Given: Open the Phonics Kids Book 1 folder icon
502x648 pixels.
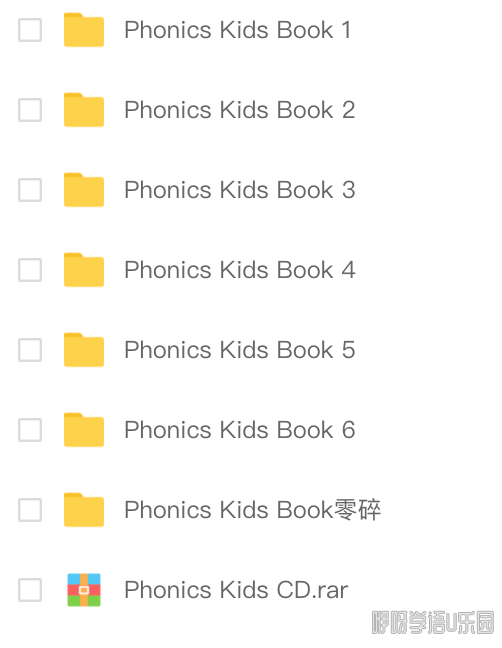Looking at the screenshot, I should [84, 30].
